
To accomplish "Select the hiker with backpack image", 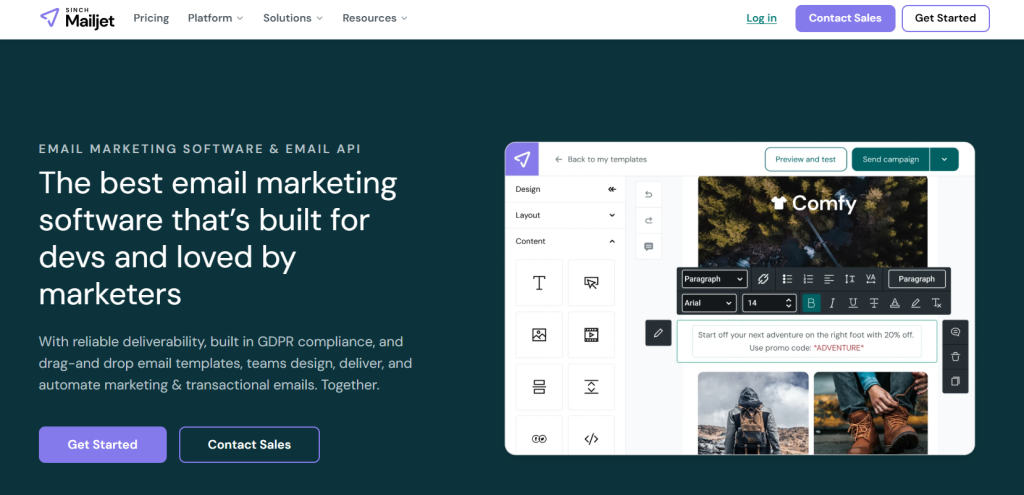I will (753, 413).
